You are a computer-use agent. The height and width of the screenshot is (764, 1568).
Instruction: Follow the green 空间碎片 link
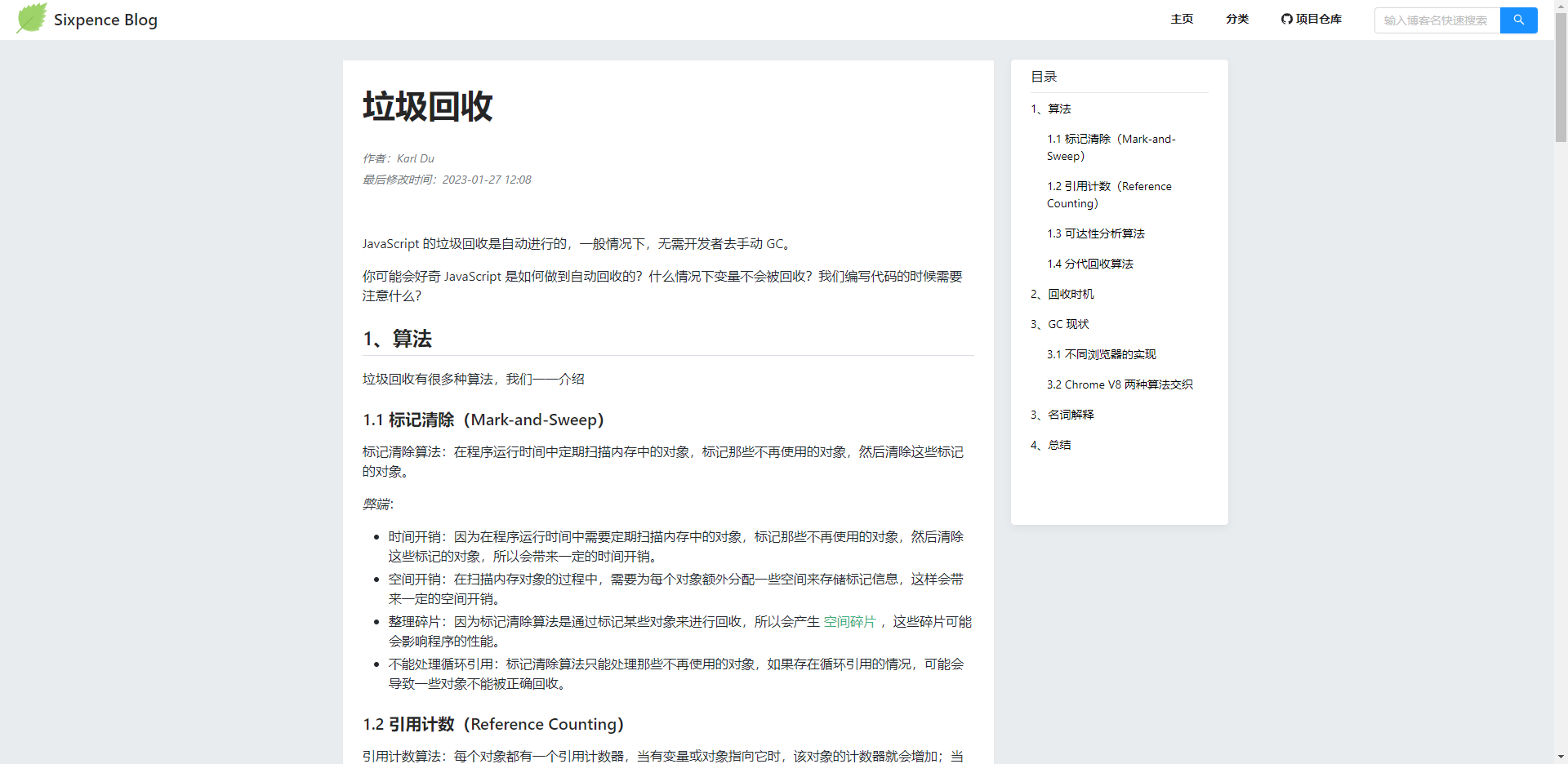tap(849, 622)
